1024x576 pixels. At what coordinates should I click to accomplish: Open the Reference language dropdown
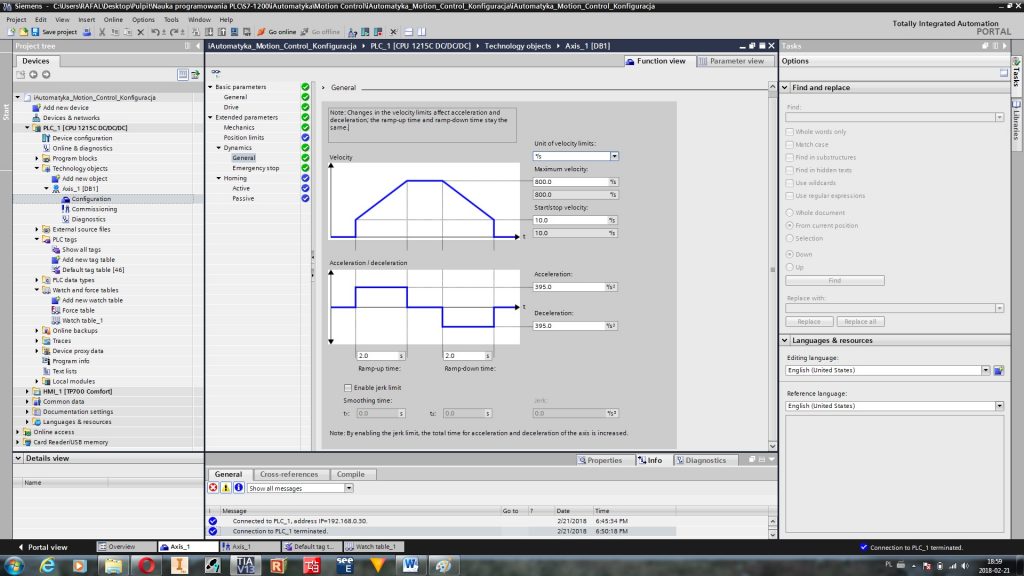pos(999,406)
